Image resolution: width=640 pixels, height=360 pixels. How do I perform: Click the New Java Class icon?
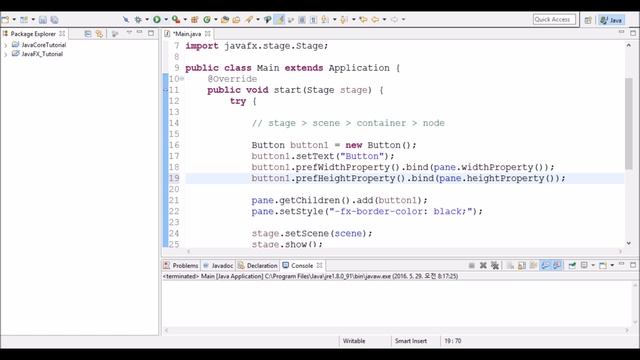click(x=207, y=20)
